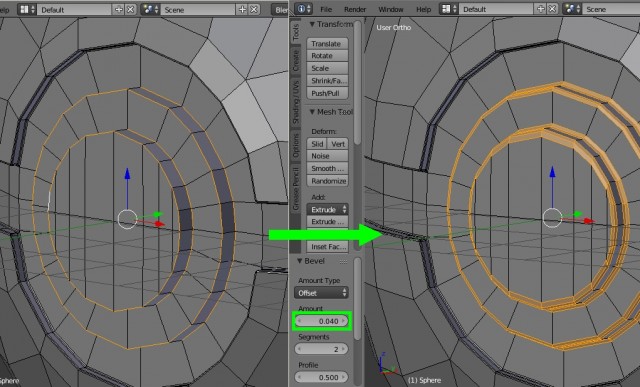This screenshot has width=640, height=387.
Task: Switch to the Tools shelf tab
Action: (296, 32)
